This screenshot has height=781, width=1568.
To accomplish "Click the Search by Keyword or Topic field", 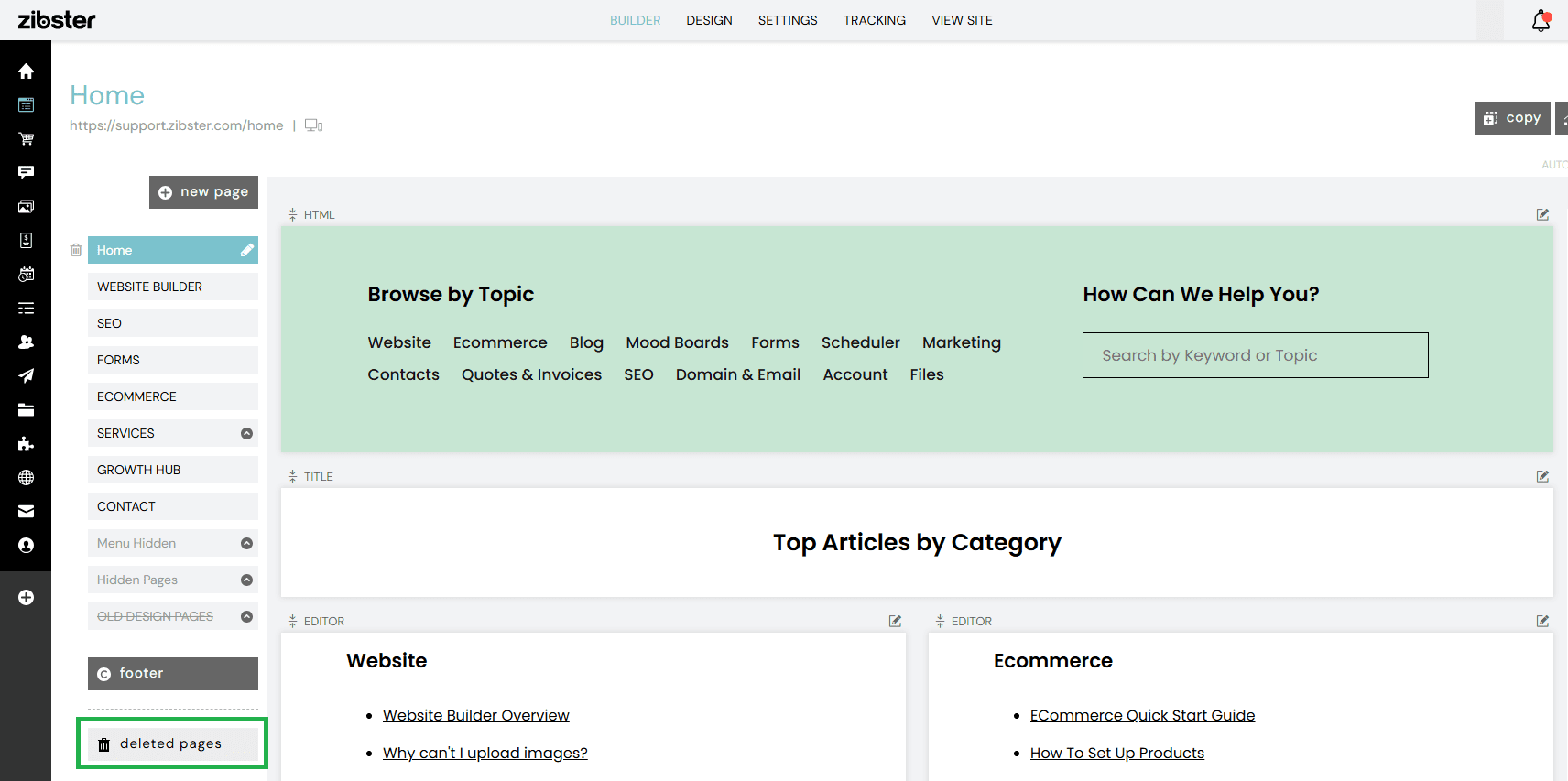I will click(x=1256, y=355).
